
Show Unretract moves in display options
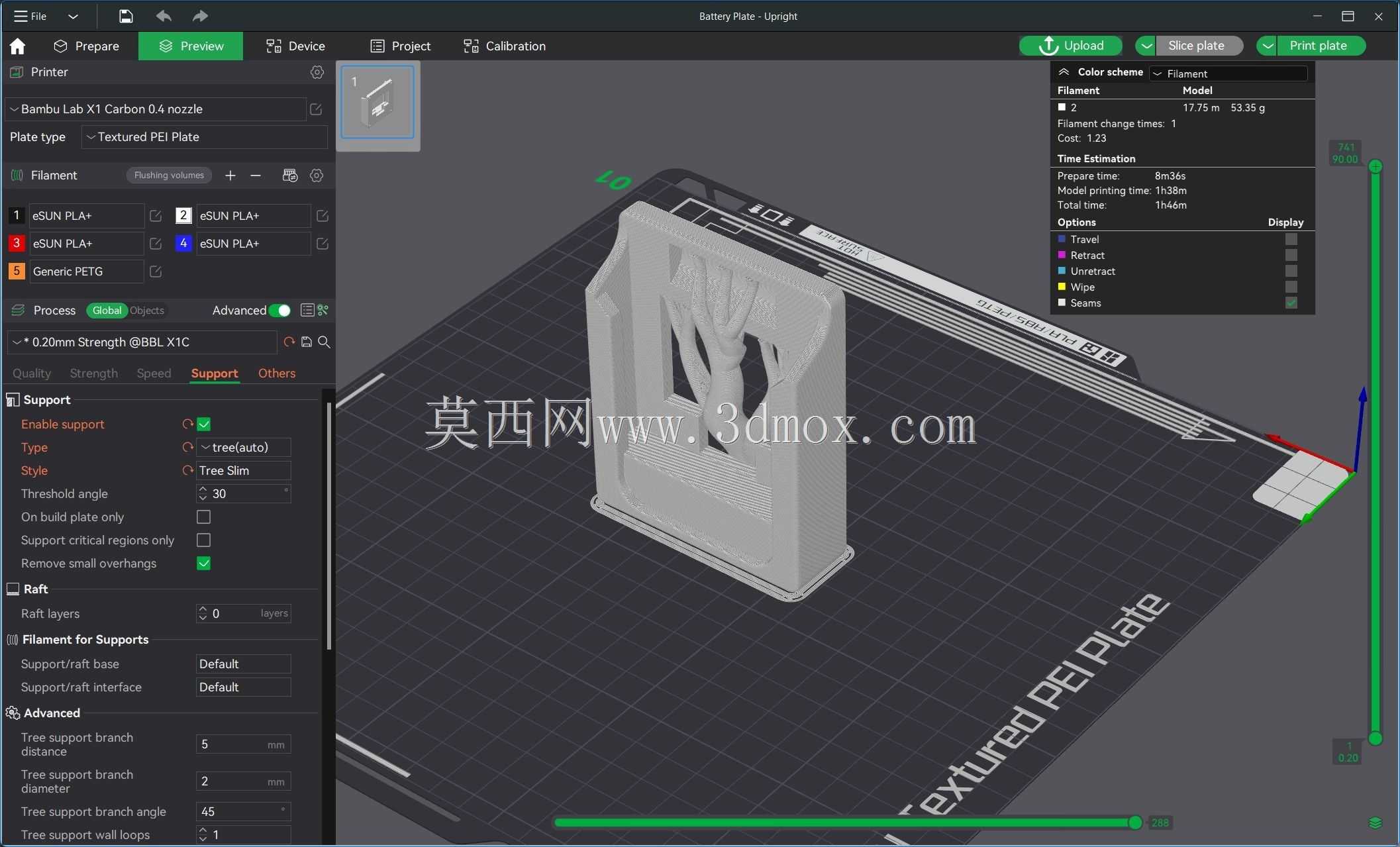1291,272
